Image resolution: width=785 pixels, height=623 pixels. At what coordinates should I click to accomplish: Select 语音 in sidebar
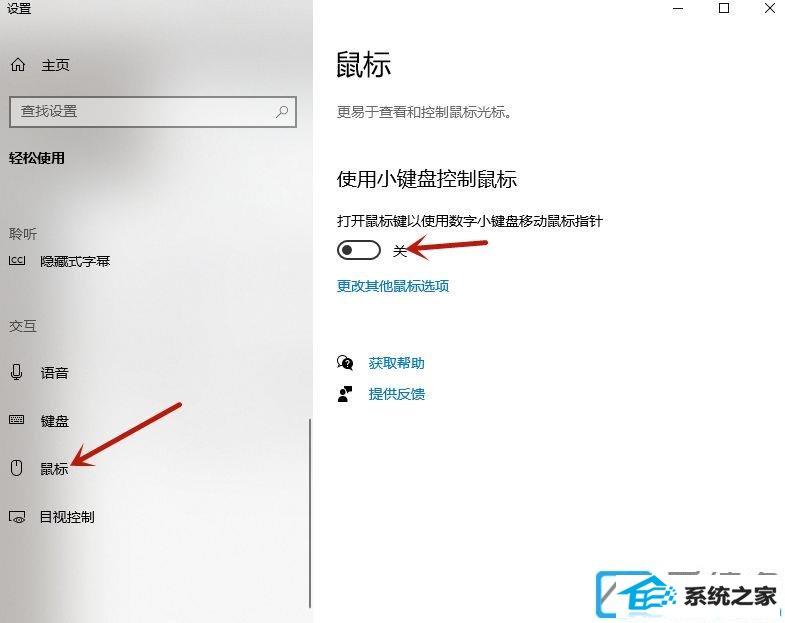pyautogui.click(x=54, y=373)
